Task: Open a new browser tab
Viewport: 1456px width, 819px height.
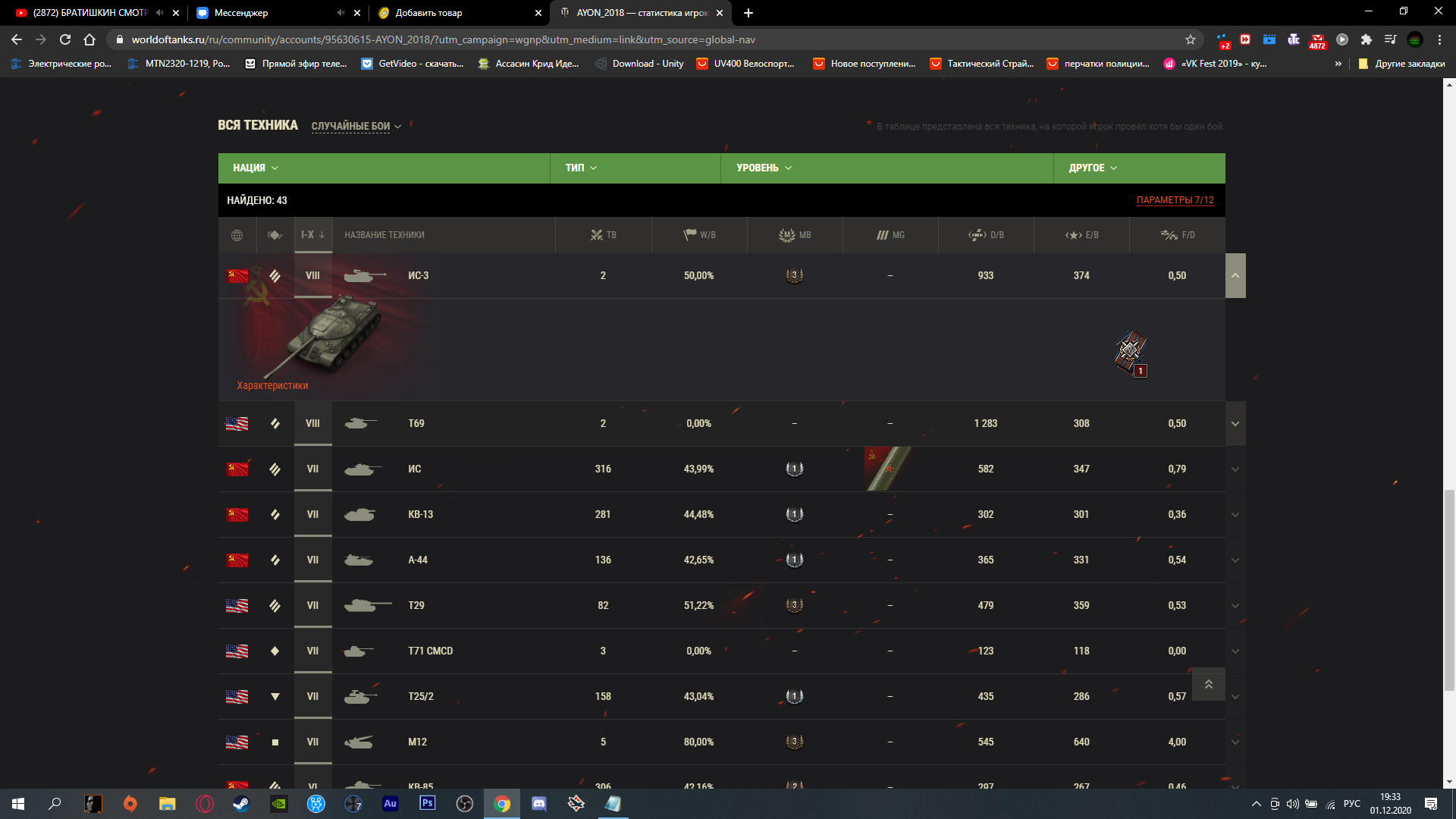Action: tap(748, 13)
